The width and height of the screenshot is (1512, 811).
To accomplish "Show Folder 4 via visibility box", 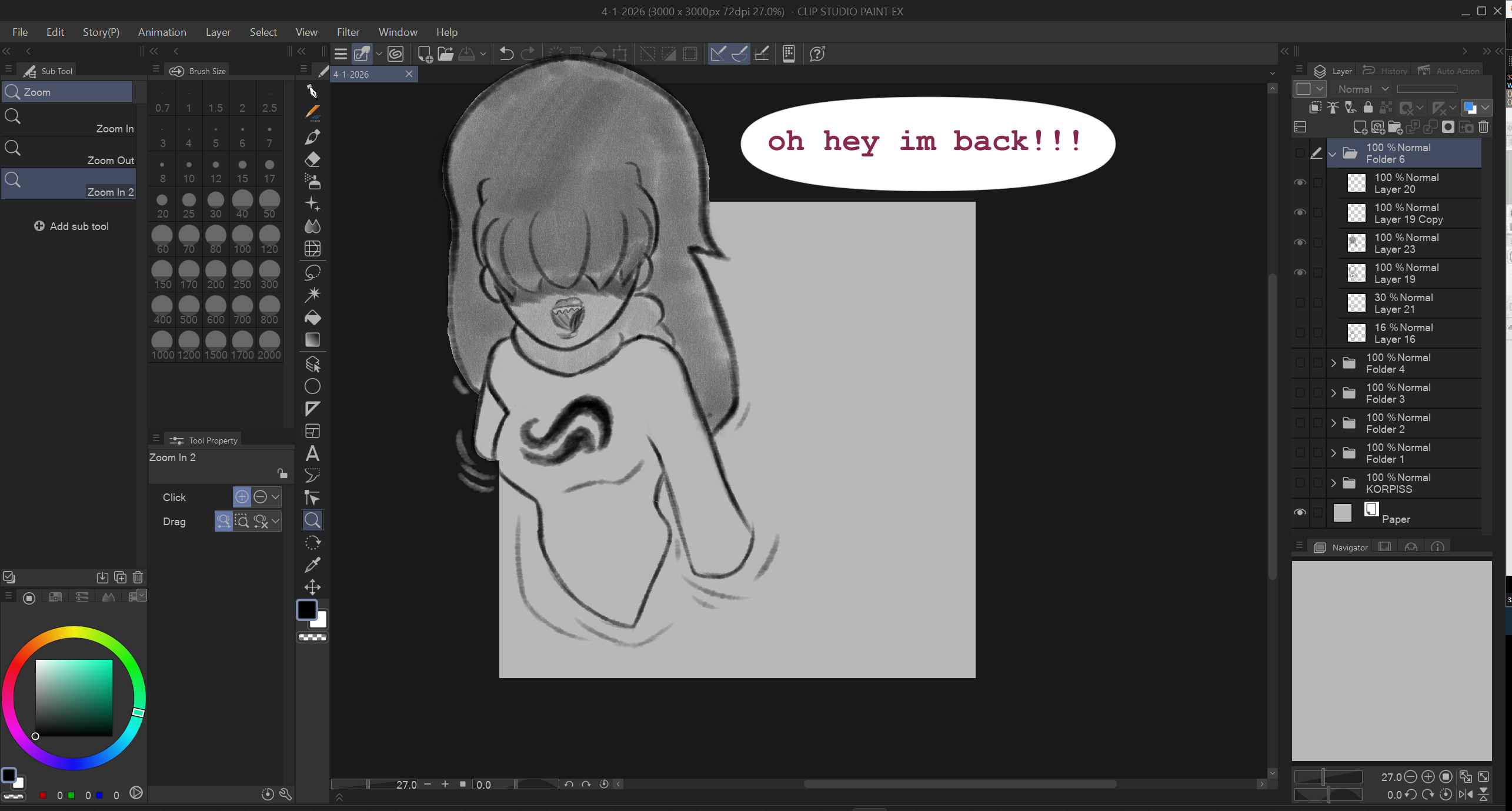I will (1300, 363).
